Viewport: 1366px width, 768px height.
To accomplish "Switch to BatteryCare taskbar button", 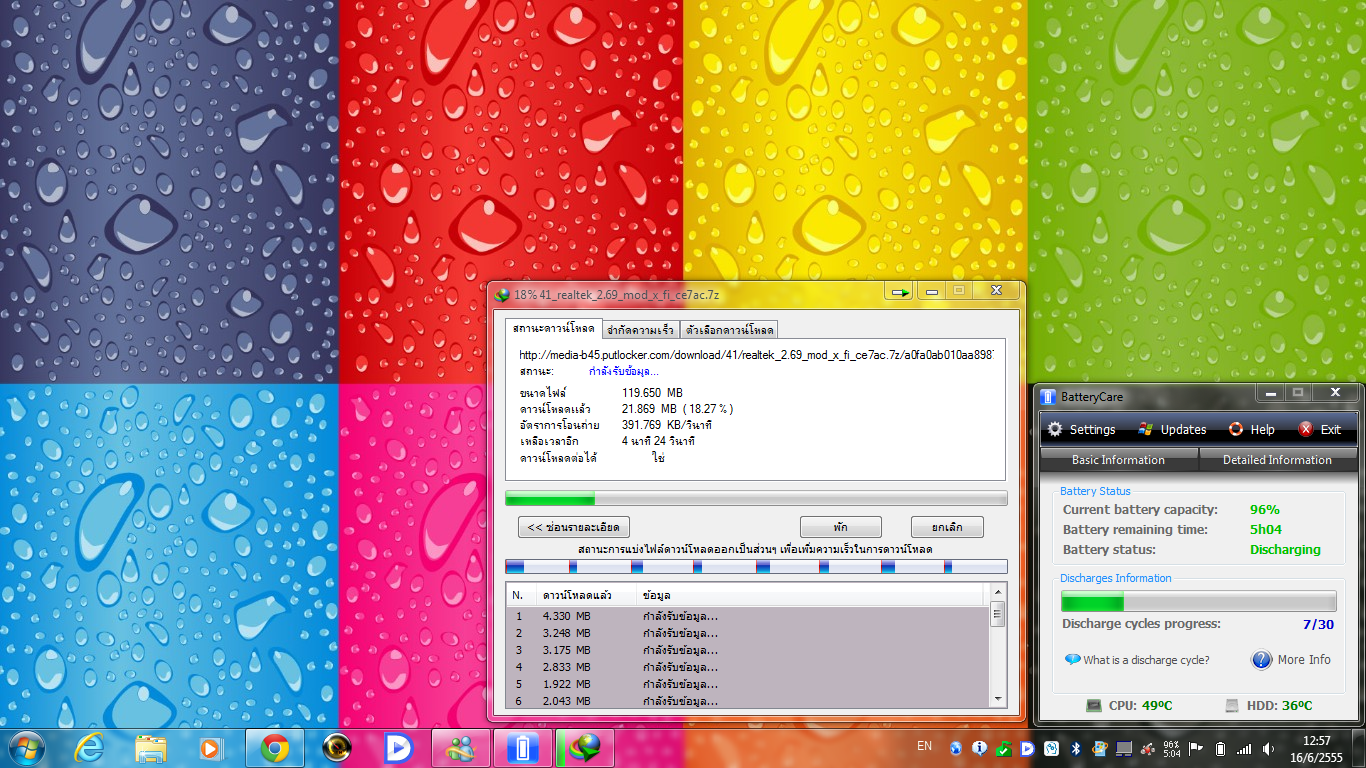I will (x=523, y=748).
